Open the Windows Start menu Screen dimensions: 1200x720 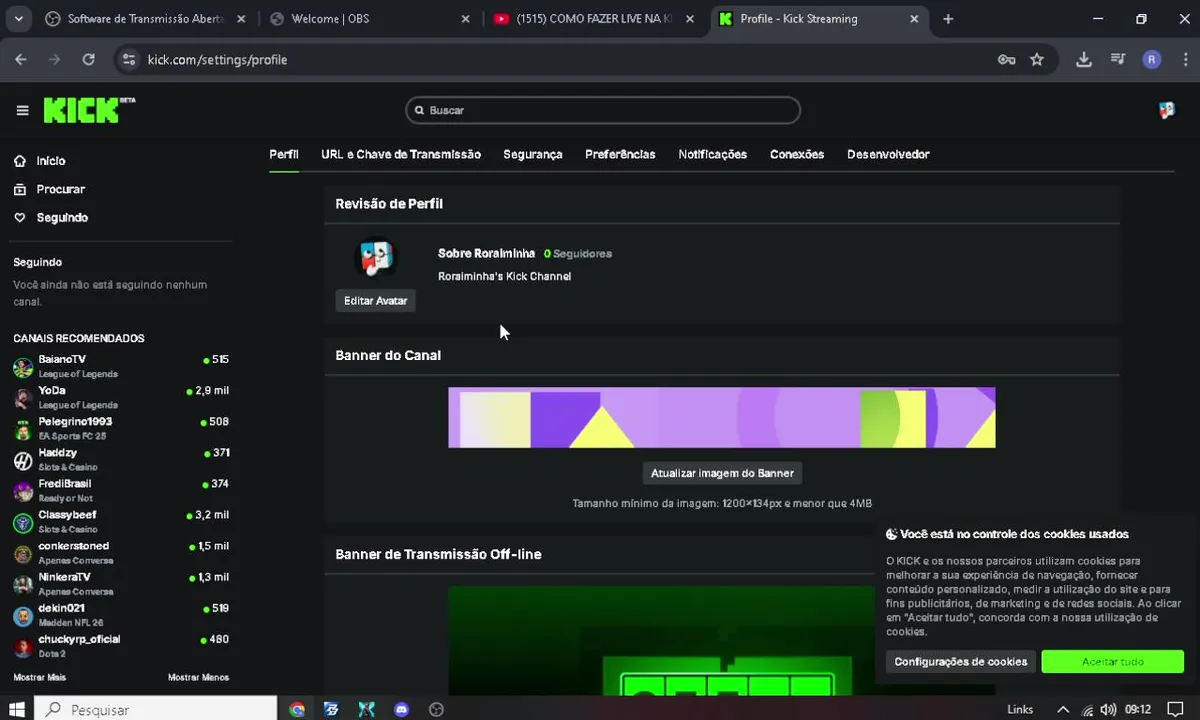(x=17, y=709)
